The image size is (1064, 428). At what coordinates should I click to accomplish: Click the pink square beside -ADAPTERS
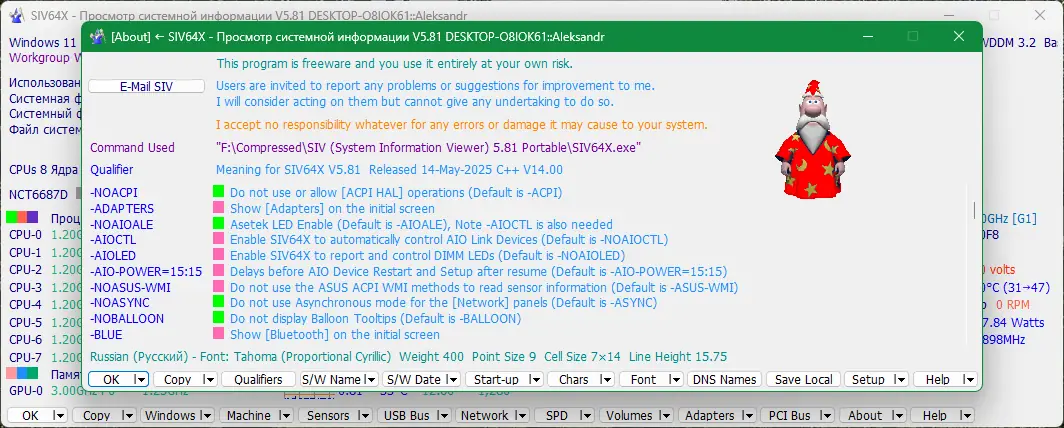pyautogui.click(x=218, y=208)
